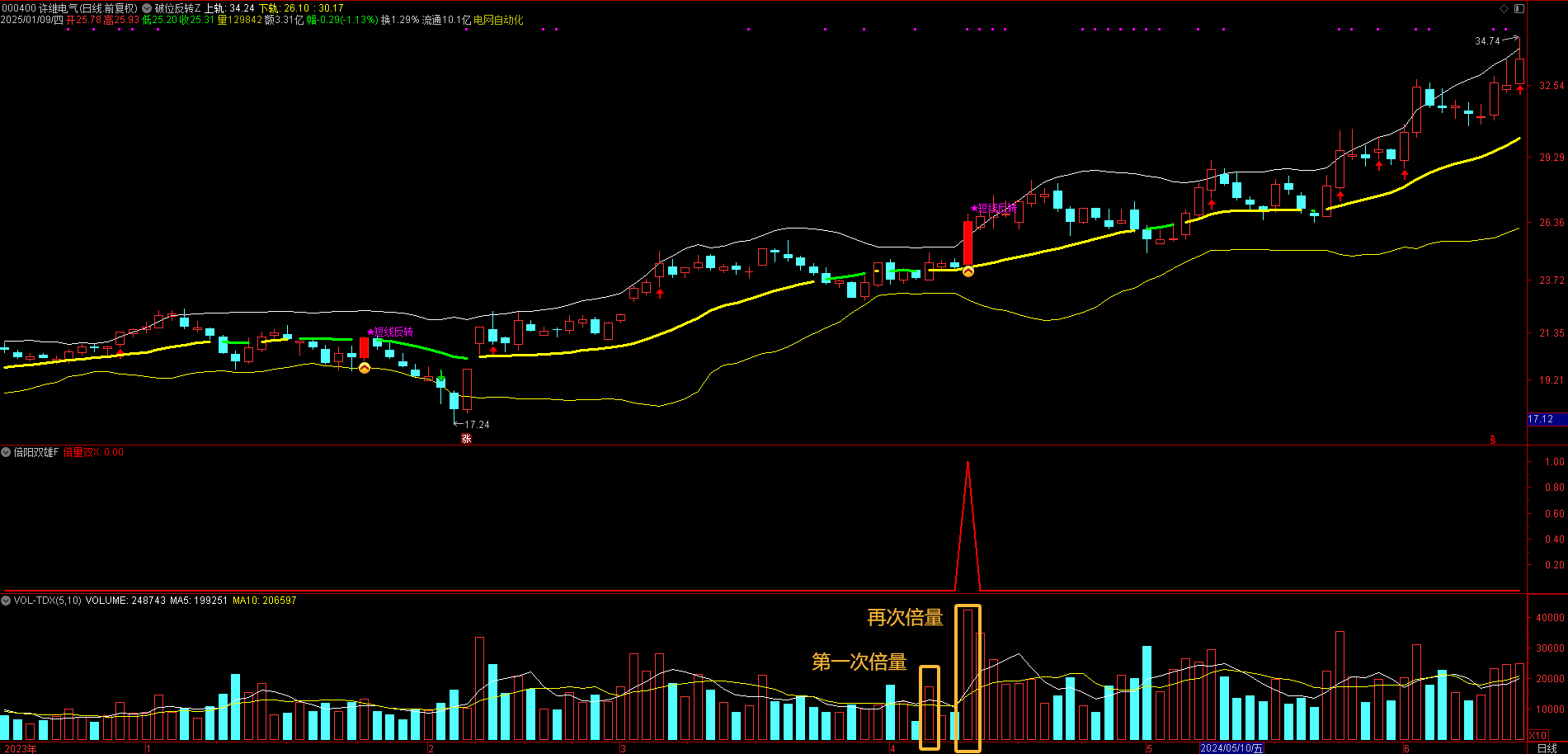1568x754 pixels.
Task: Click the red 涨 marker below the candles
Action: coord(466,439)
